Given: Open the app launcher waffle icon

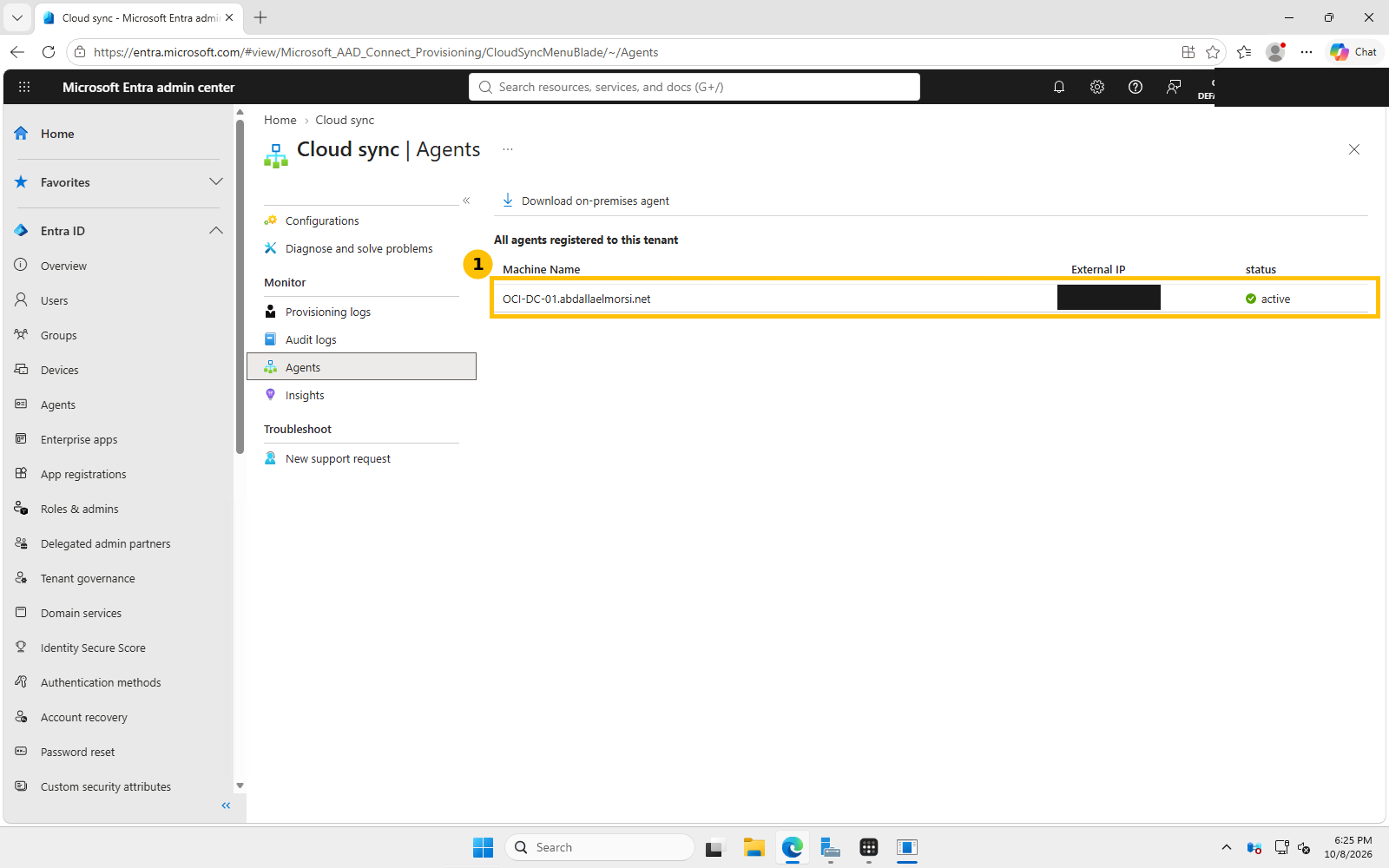Looking at the screenshot, I should 24,87.
